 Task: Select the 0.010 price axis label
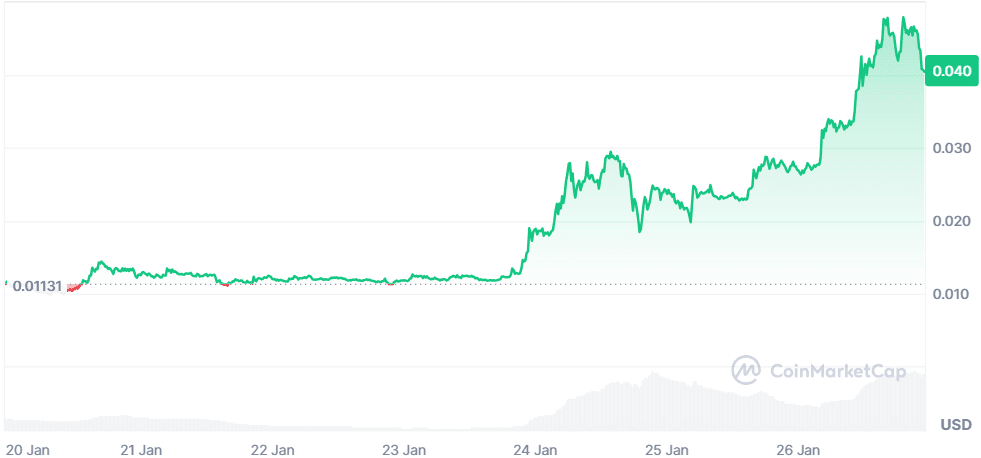[x=949, y=294]
